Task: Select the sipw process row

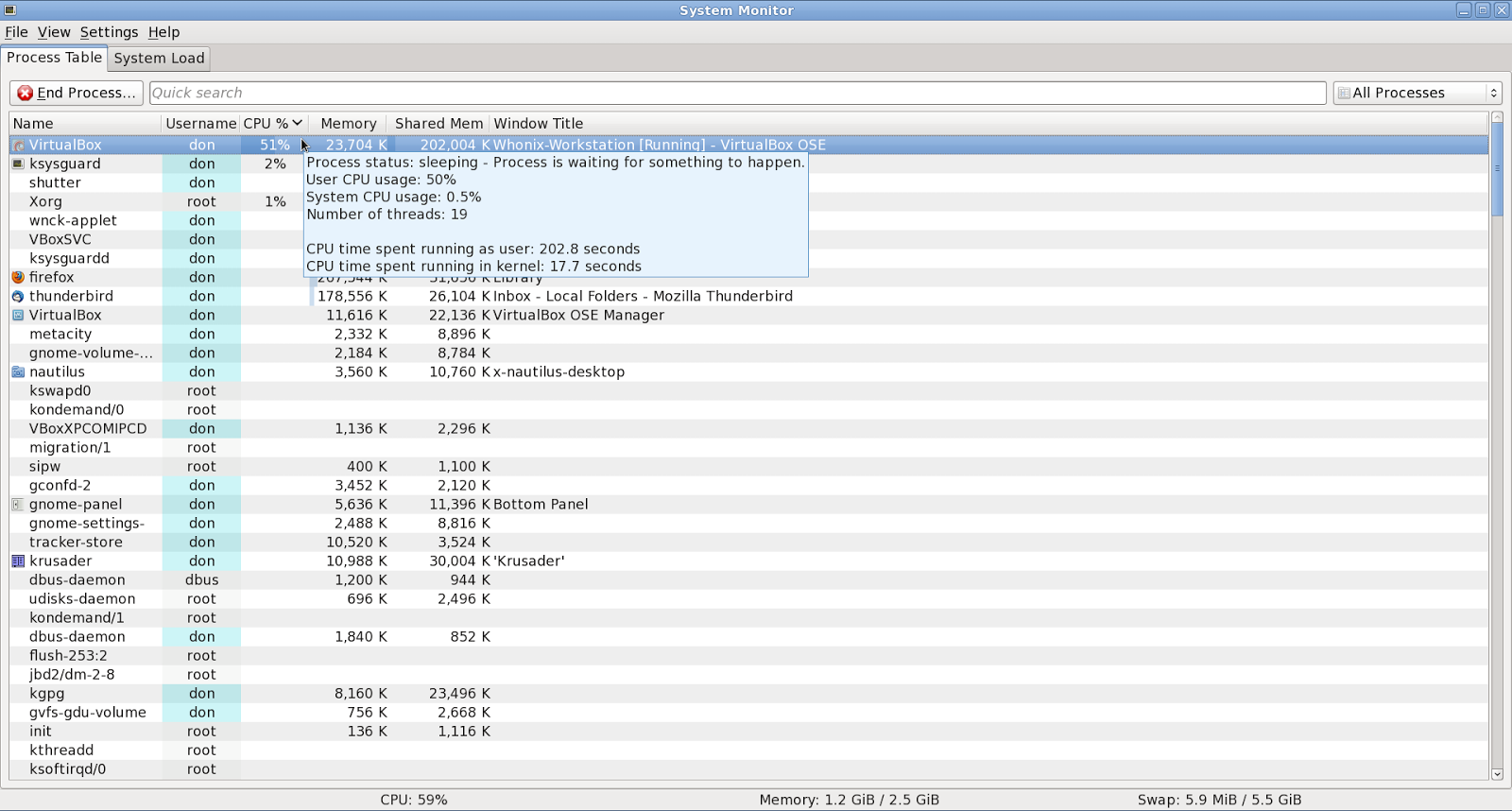Action: tap(748, 466)
